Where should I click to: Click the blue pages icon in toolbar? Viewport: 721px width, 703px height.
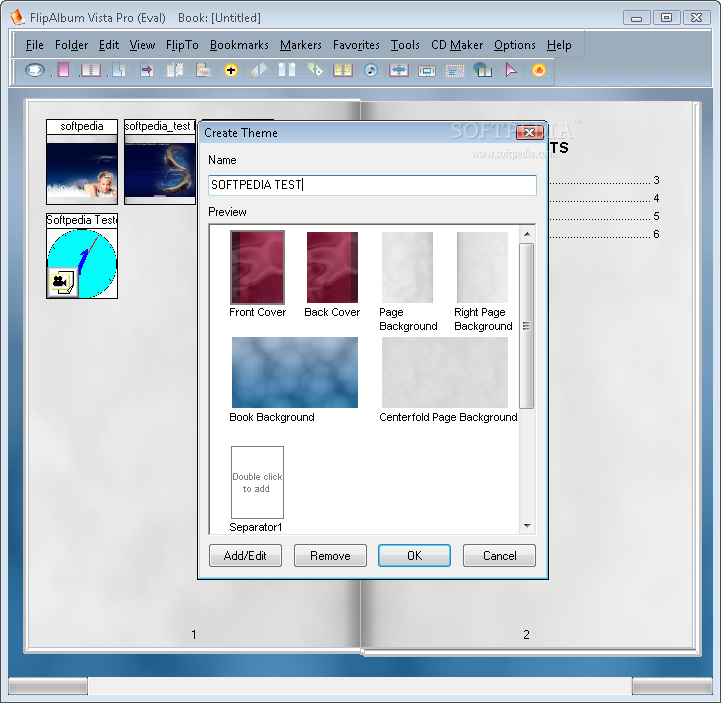119,70
